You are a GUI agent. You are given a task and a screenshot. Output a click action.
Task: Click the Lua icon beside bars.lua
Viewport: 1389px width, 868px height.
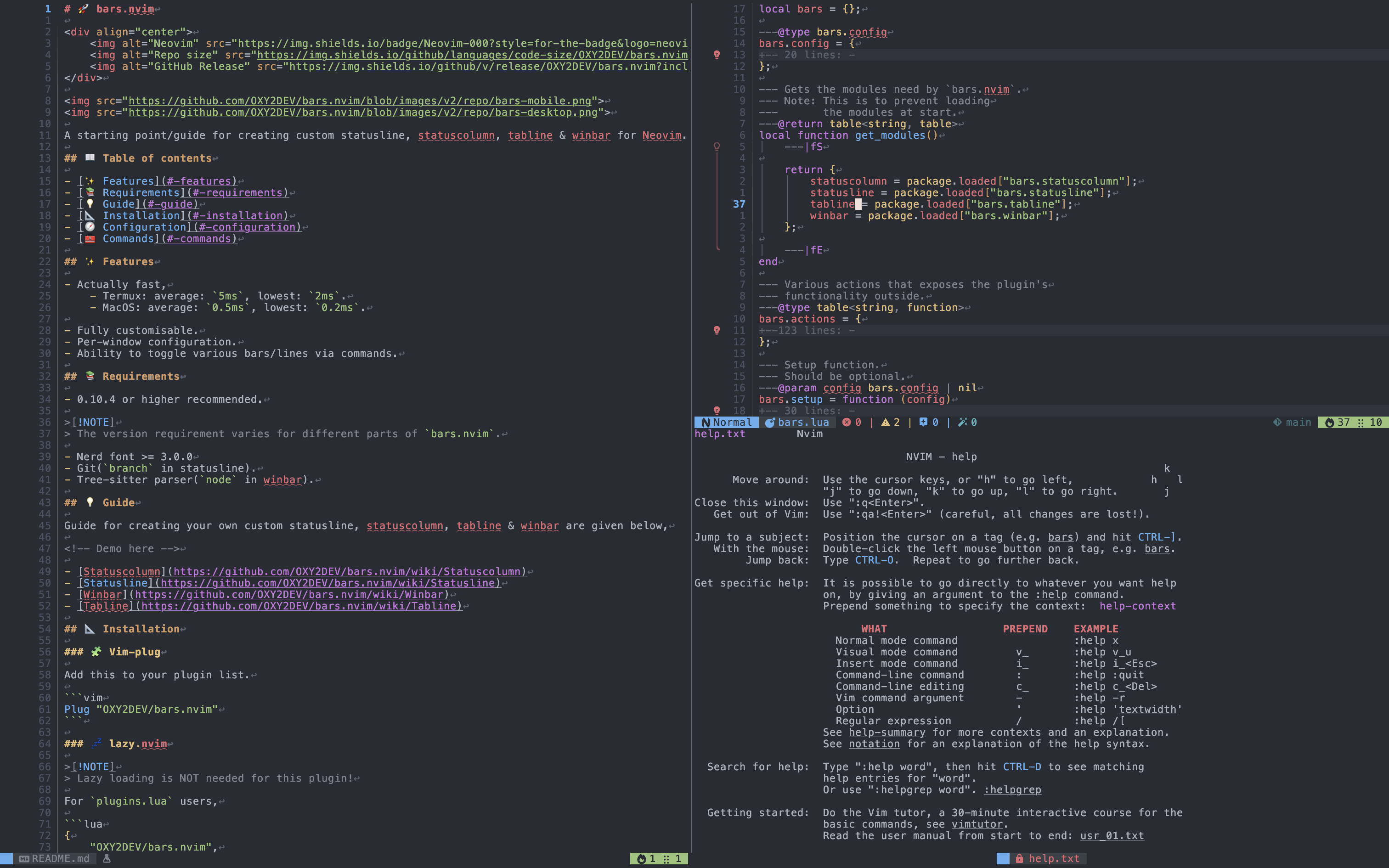click(770, 423)
